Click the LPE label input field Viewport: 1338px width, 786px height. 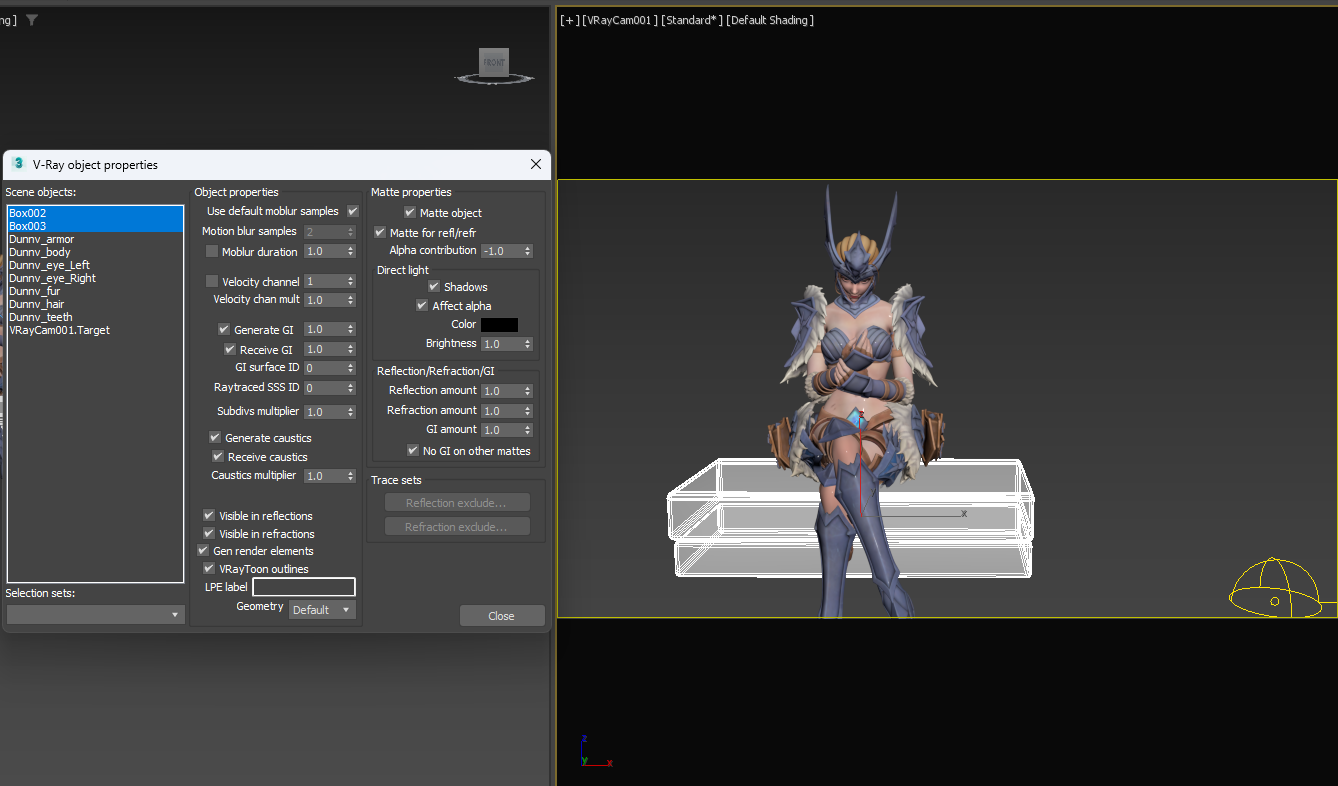pos(304,587)
